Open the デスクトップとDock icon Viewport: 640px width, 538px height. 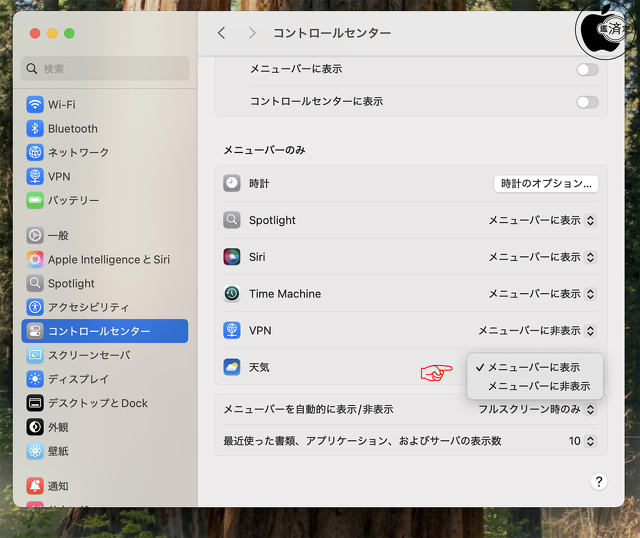35,403
